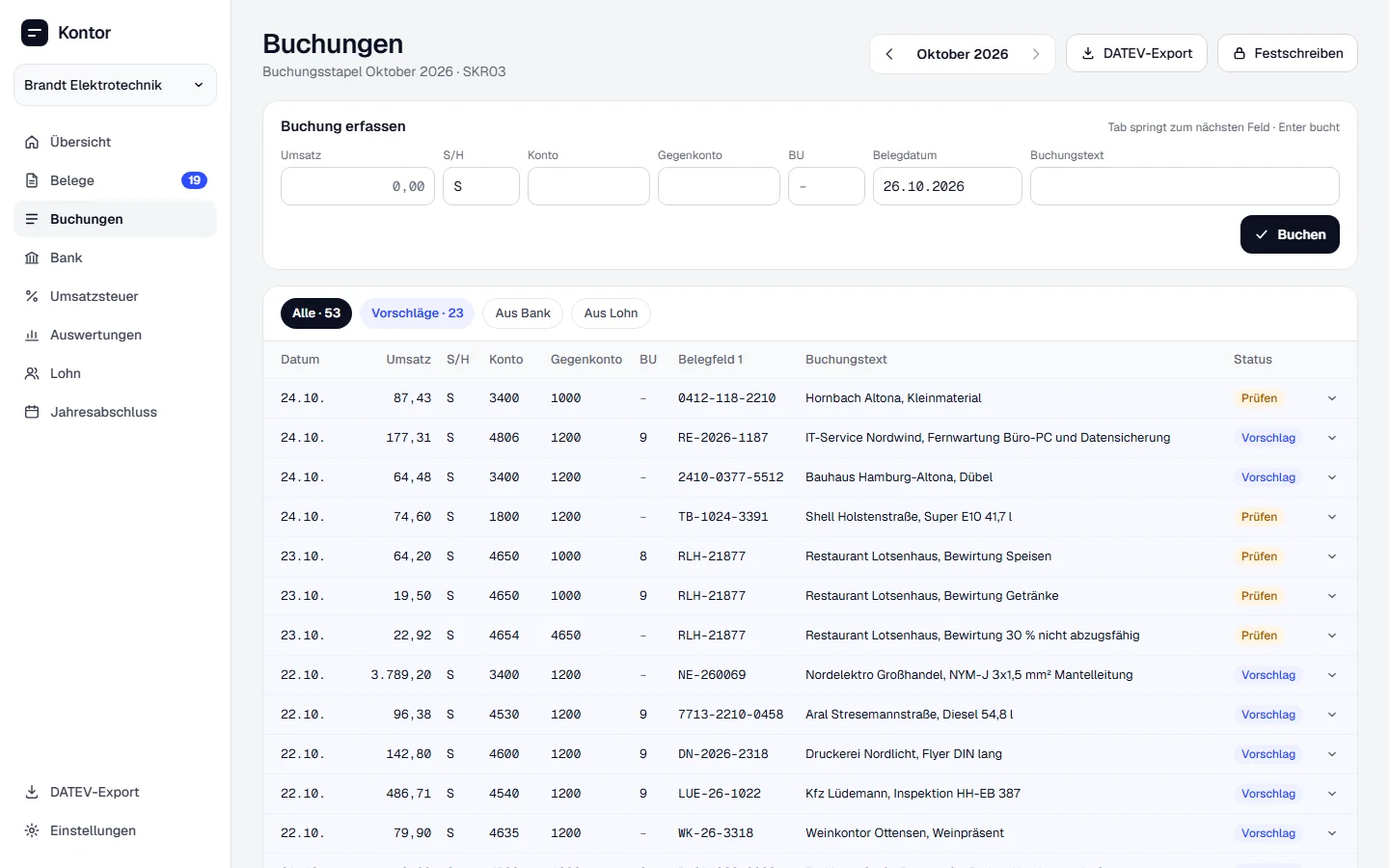Click the BU input field
Image resolution: width=1389 pixels, height=868 pixels.
click(x=827, y=186)
